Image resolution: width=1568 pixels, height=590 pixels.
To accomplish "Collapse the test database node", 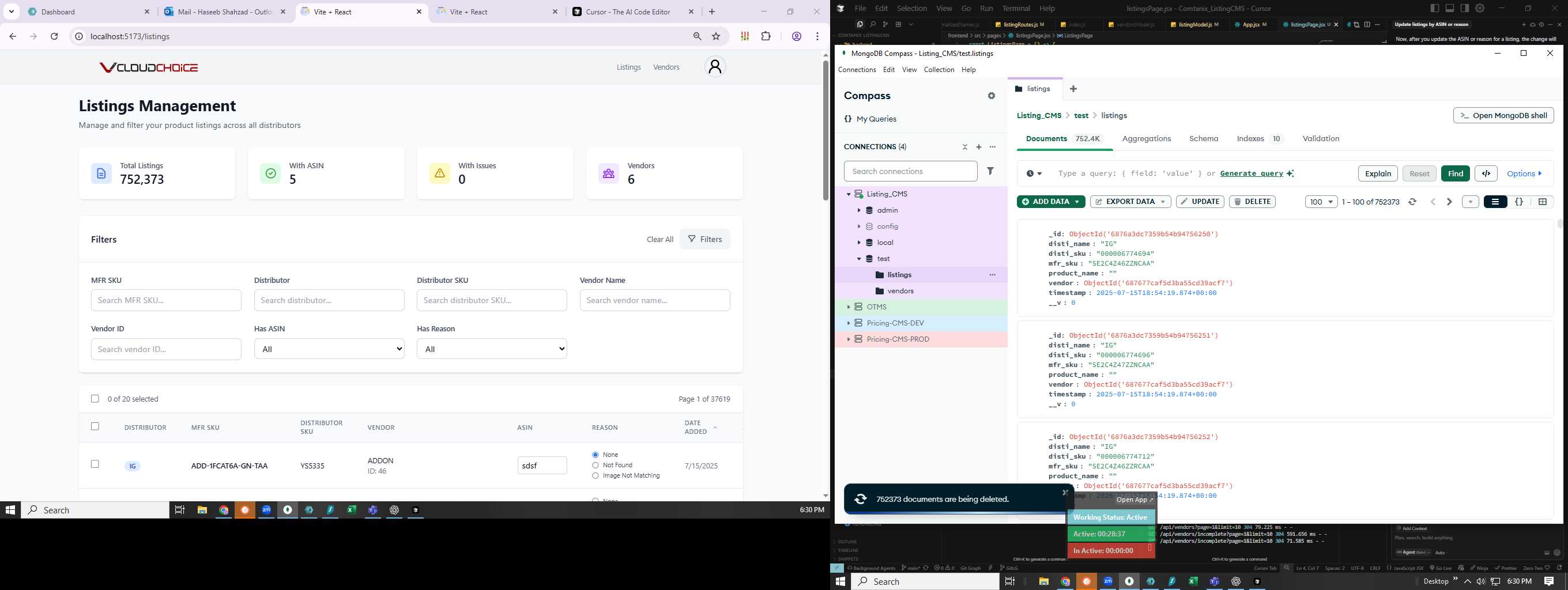I will tap(859, 259).
